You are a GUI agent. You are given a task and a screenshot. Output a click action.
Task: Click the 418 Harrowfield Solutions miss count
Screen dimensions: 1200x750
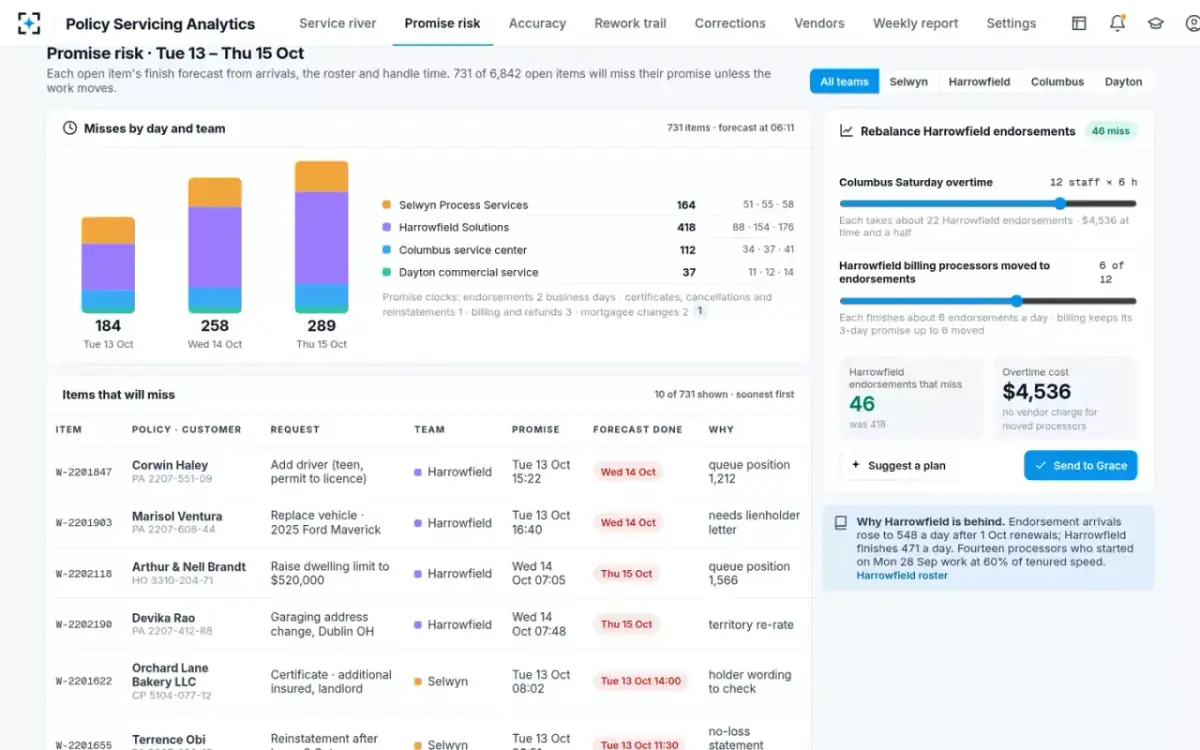[x=686, y=228]
